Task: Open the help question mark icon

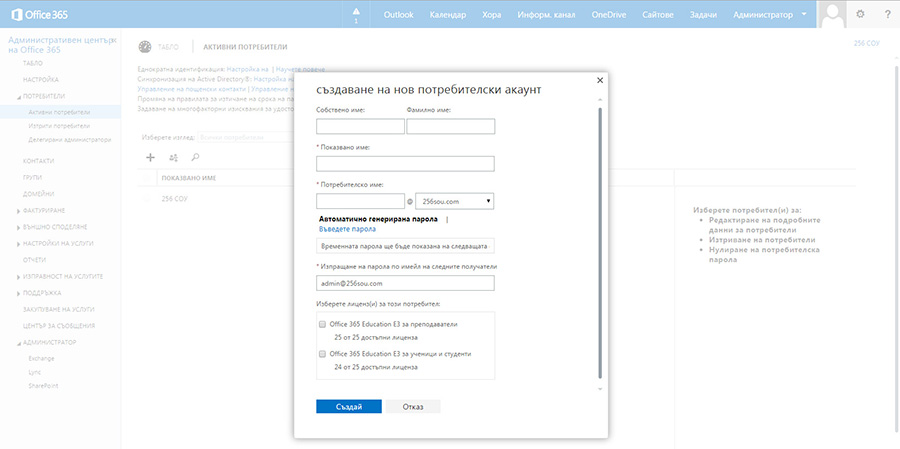Action: [x=887, y=14]
